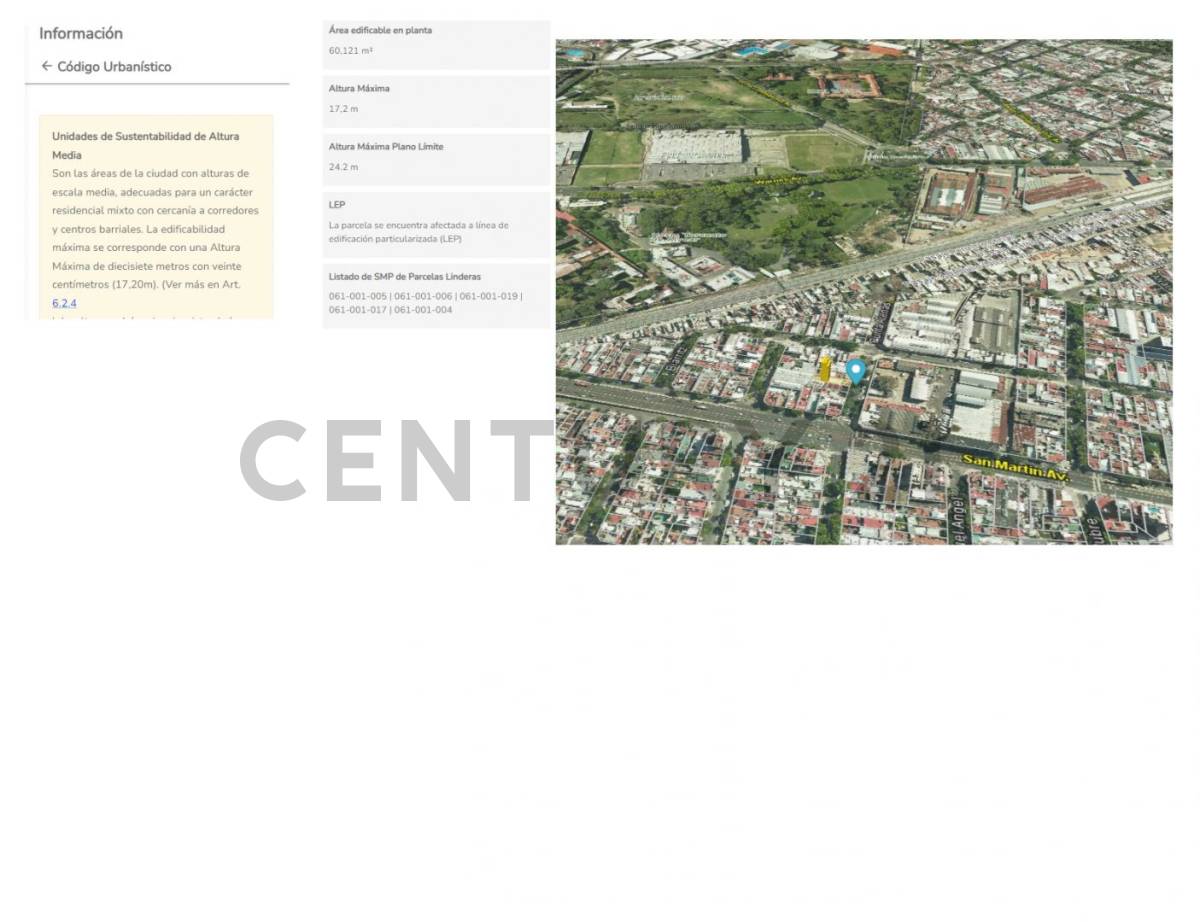Click adjacent parcel code 061-001-017
Viewport: 1200px width, 922px height.
coord(357,310)
